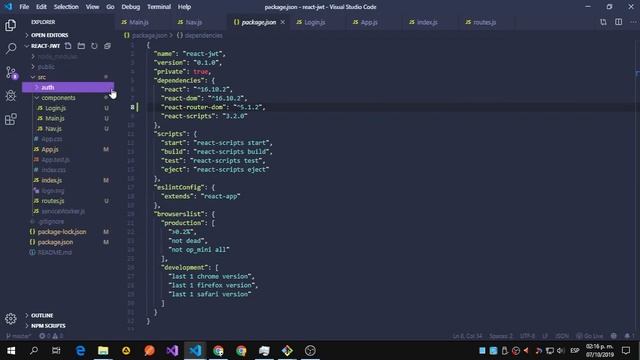Open Windows Action Center notifications
This screenshot has height=360, width=640.
coord(626,351)
